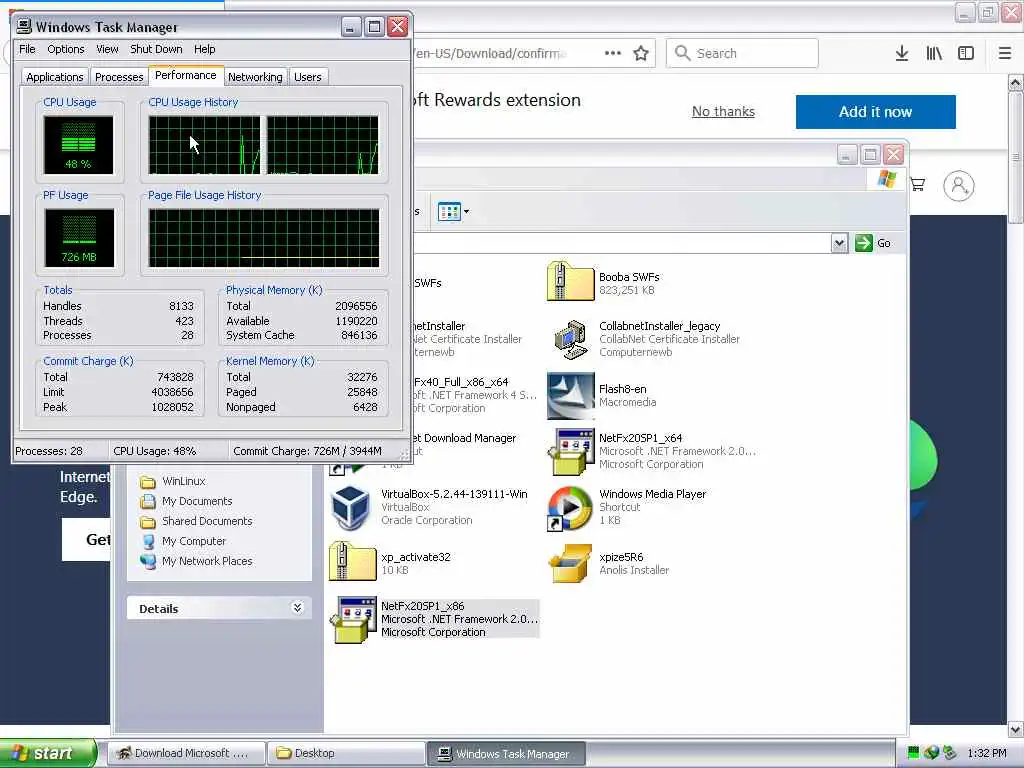Click the account sign-in person icon

(x=958, y=186)
